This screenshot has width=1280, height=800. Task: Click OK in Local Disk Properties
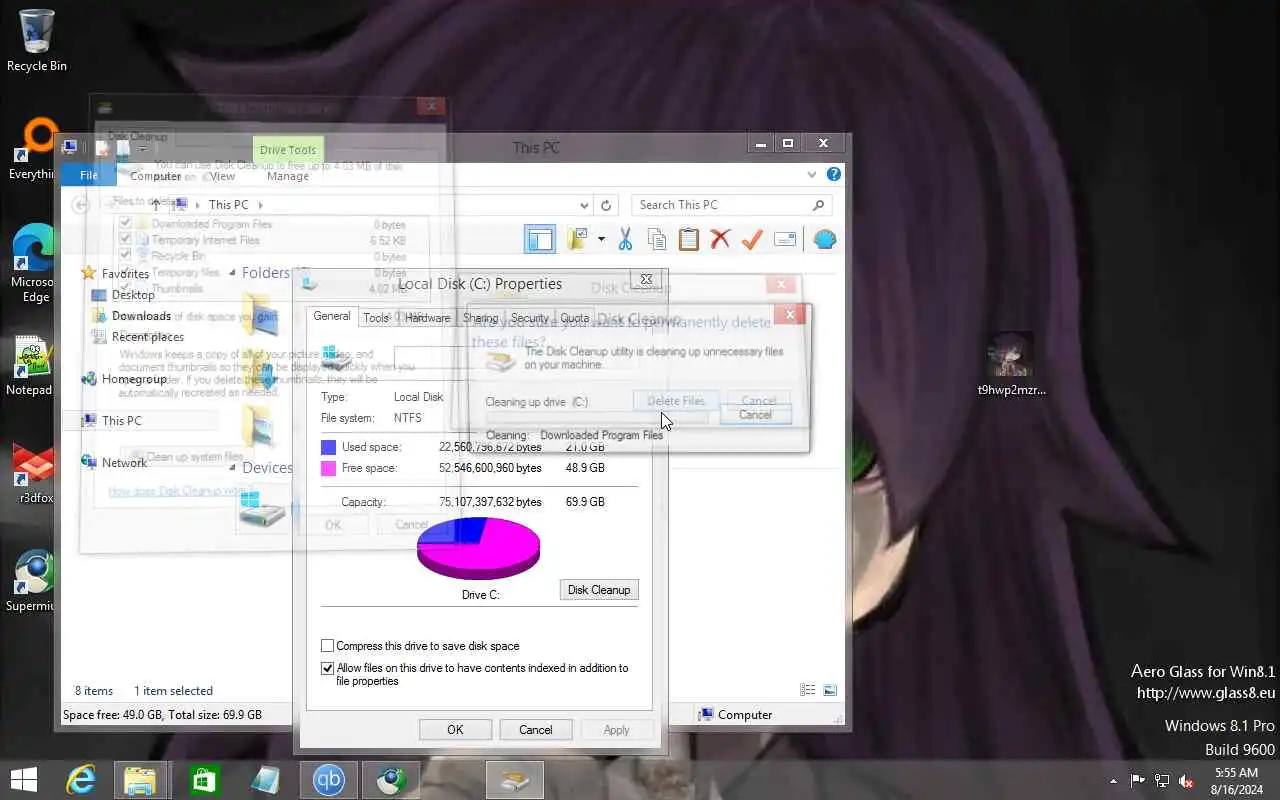(x=455, y=730)
